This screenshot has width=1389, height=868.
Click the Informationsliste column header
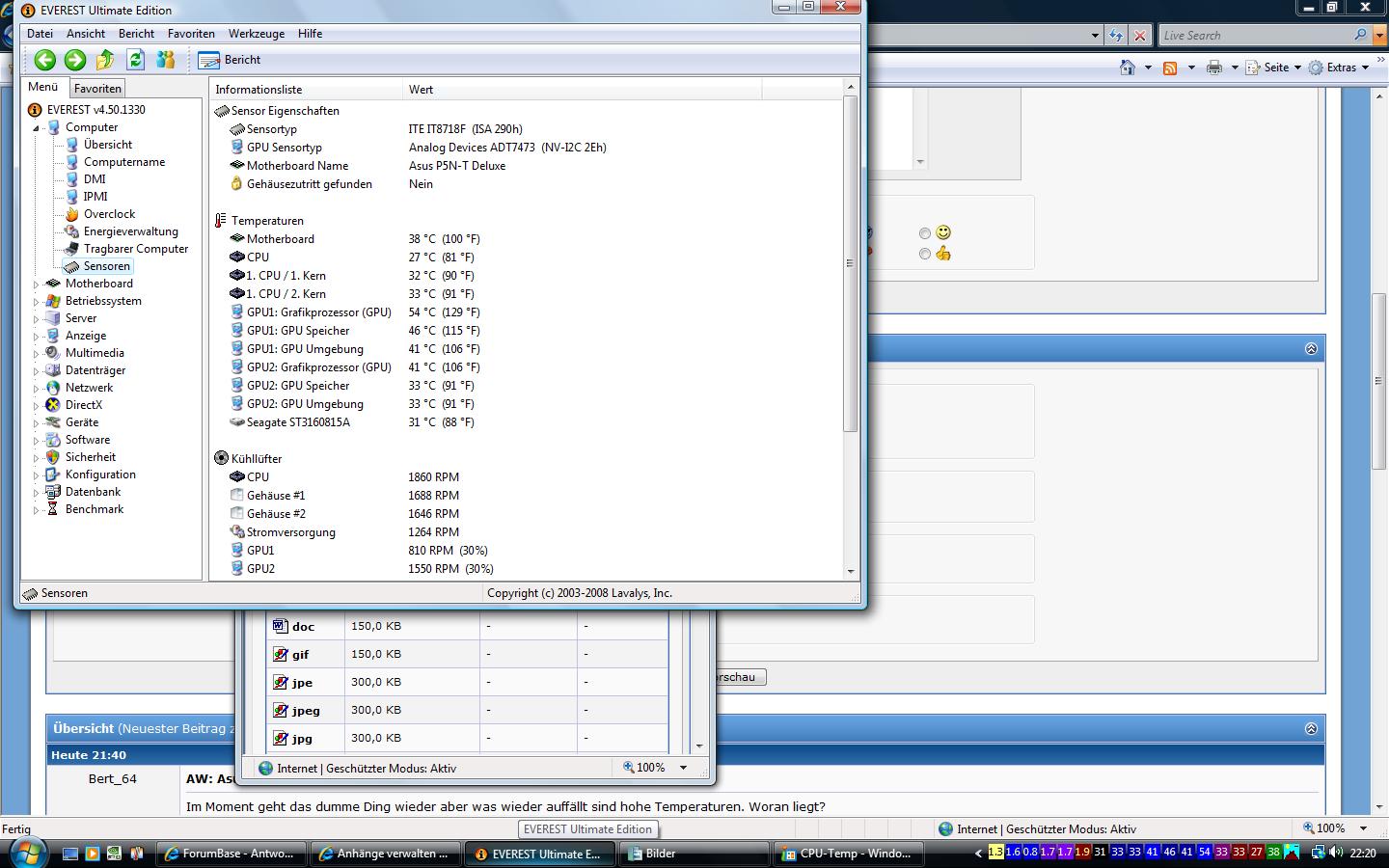click(306, 90)
